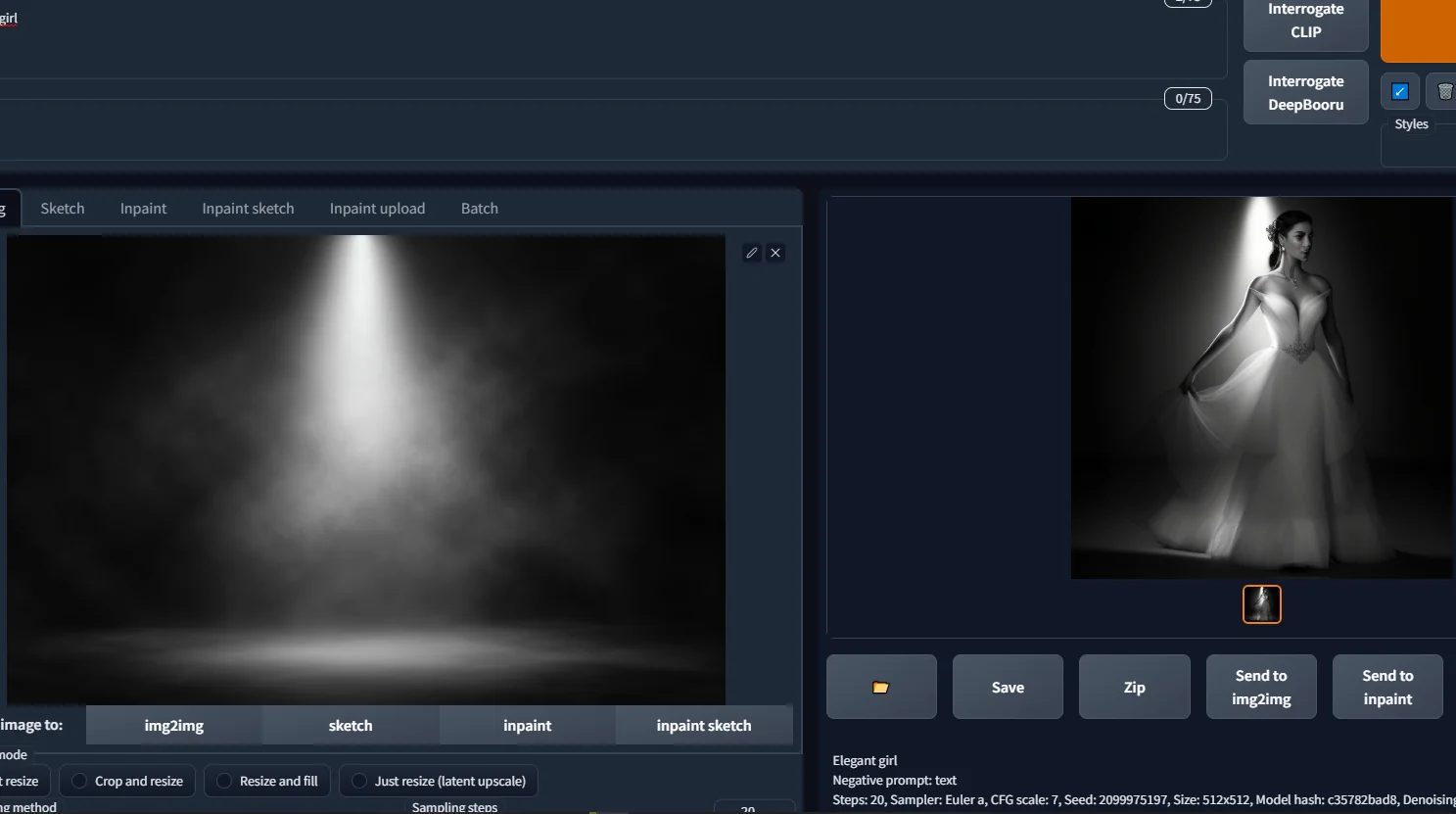Select the Resize and fill radio option

(x=267, y=781)
